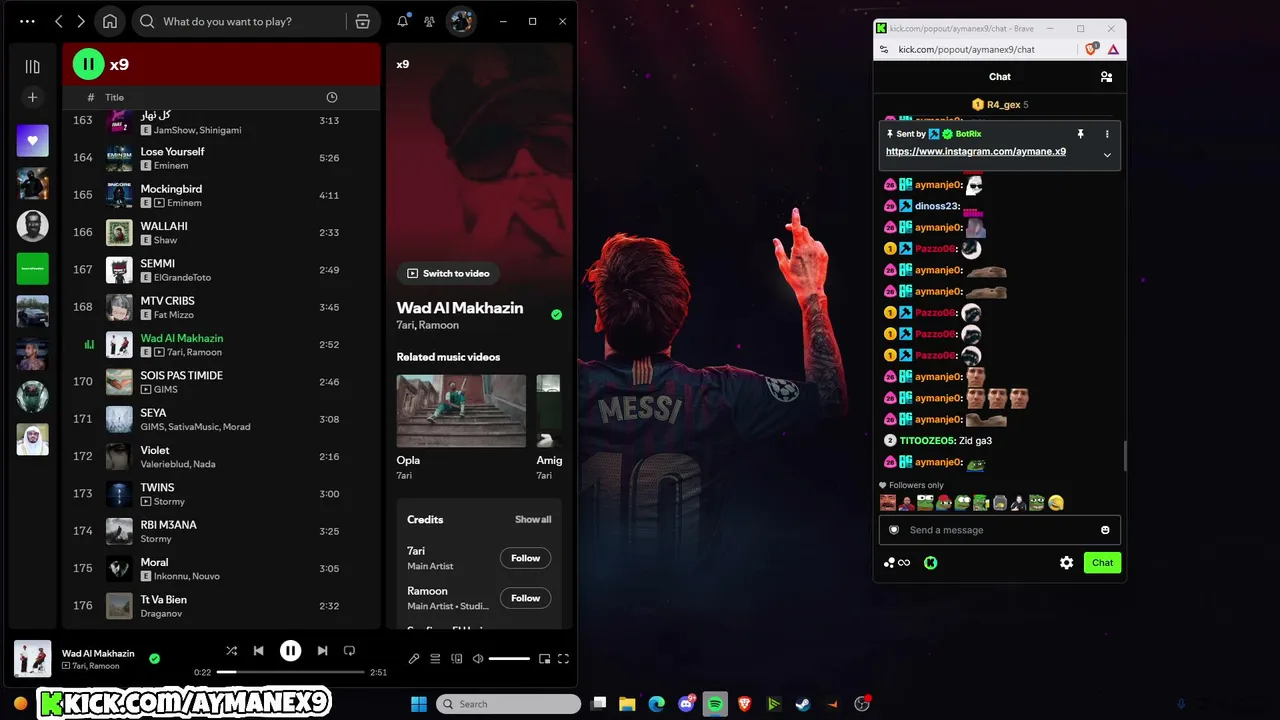The height and width of the screenshot is (720, 1280).
Task: Open File Explorer from taskbar
Action: point(627,704)
